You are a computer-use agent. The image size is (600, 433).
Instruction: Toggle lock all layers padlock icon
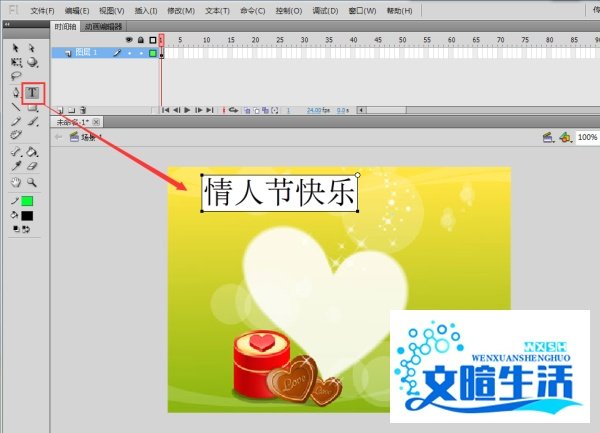141,40
